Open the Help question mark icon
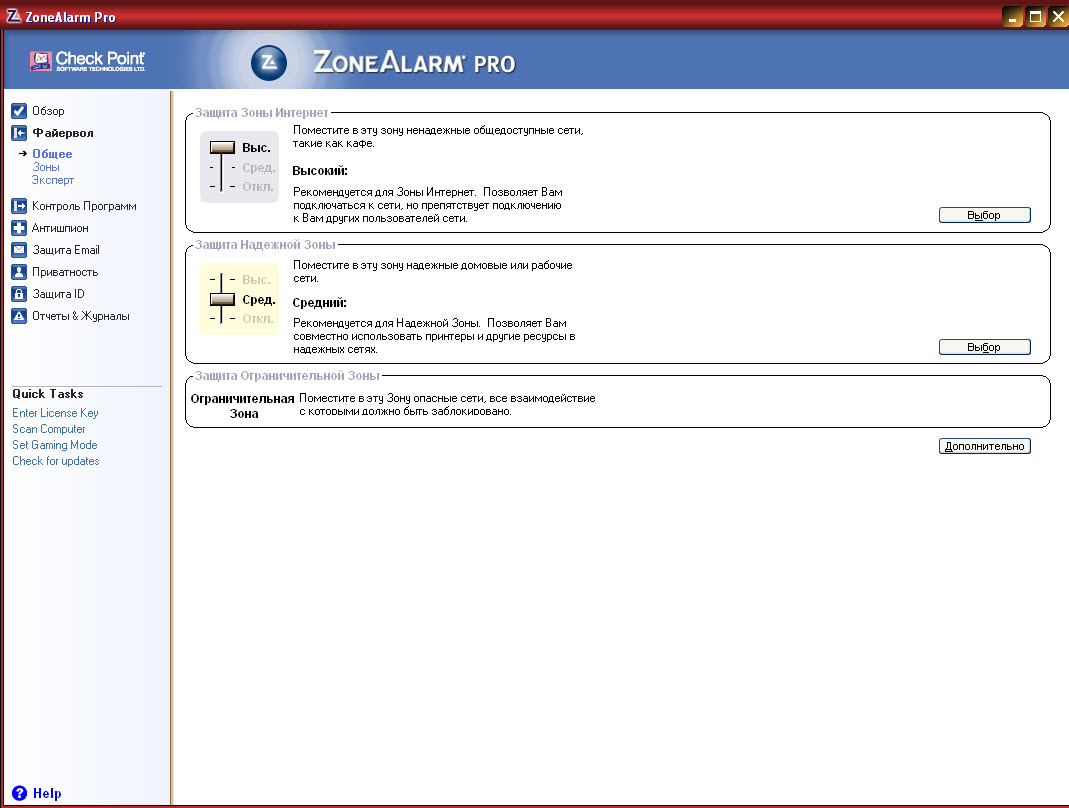 click(19, 793)
